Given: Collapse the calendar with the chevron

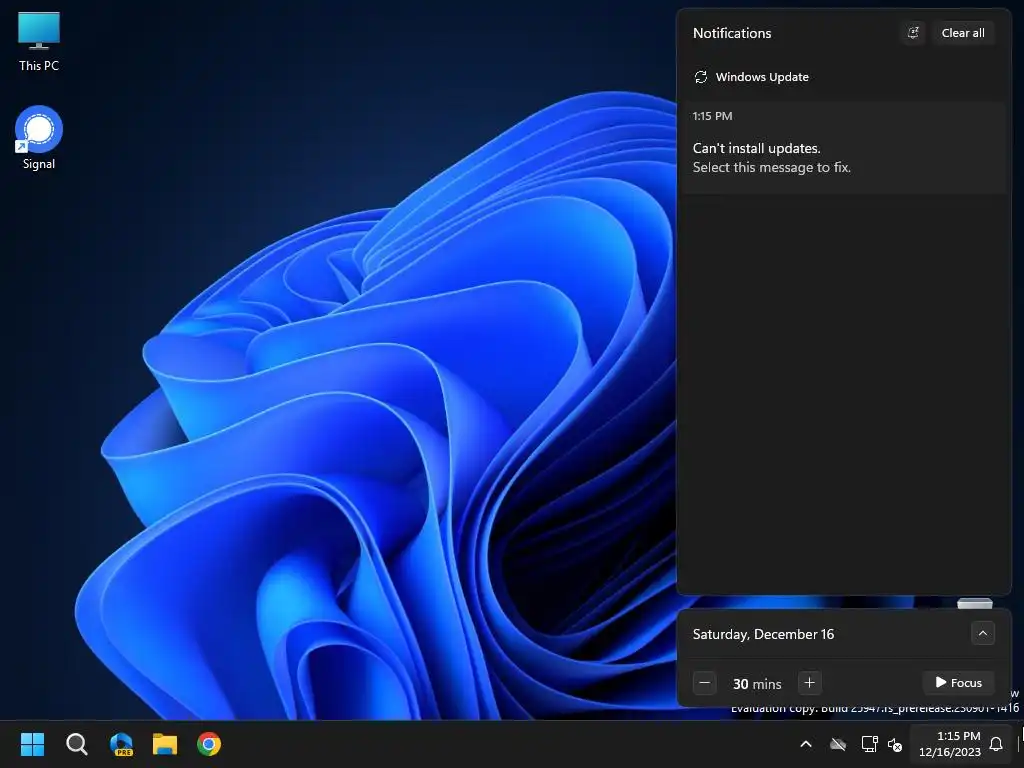Looking at the screenshot, I should (982, 633).
